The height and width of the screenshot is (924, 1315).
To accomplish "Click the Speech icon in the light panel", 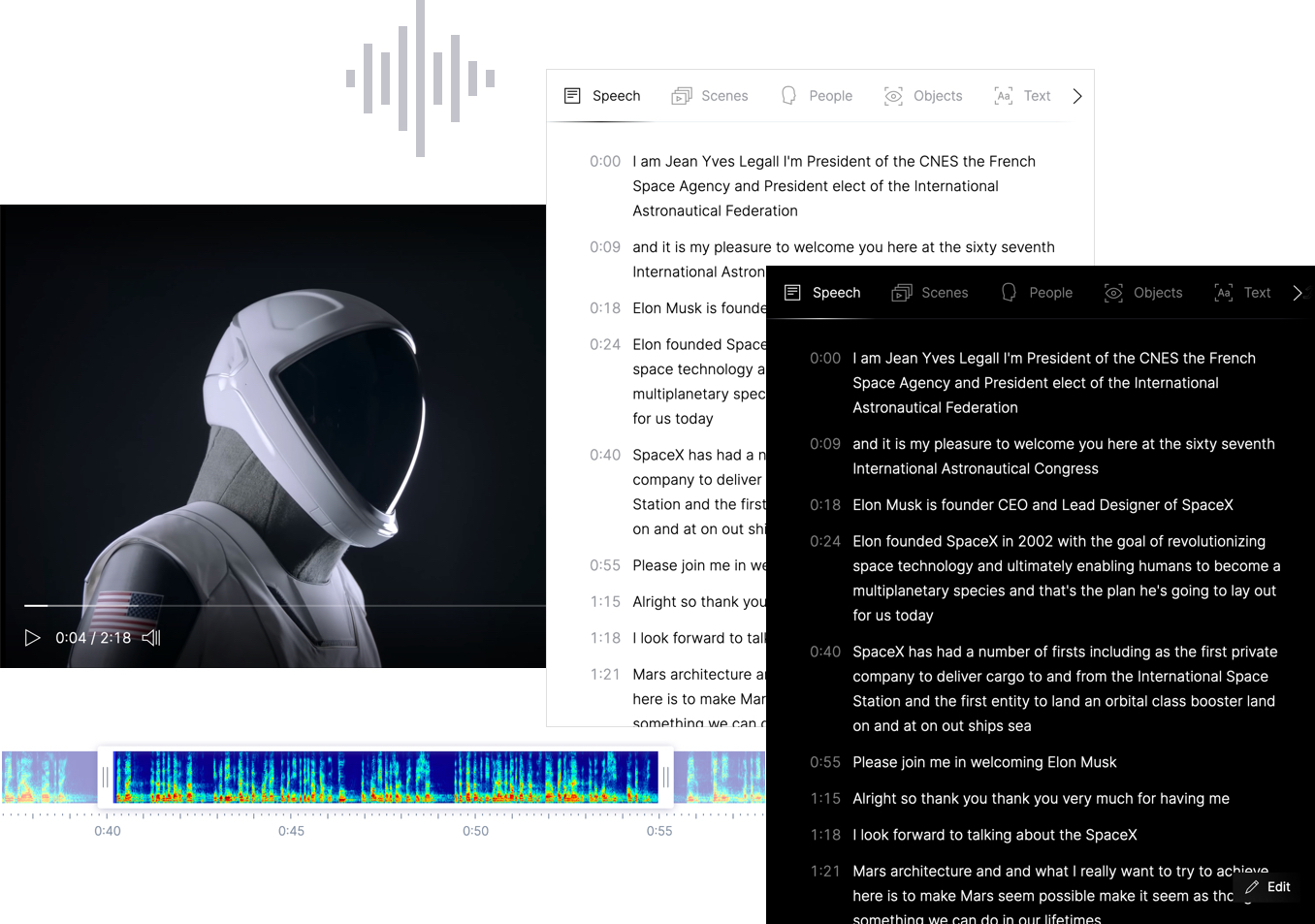I will [x=572, y=96].
